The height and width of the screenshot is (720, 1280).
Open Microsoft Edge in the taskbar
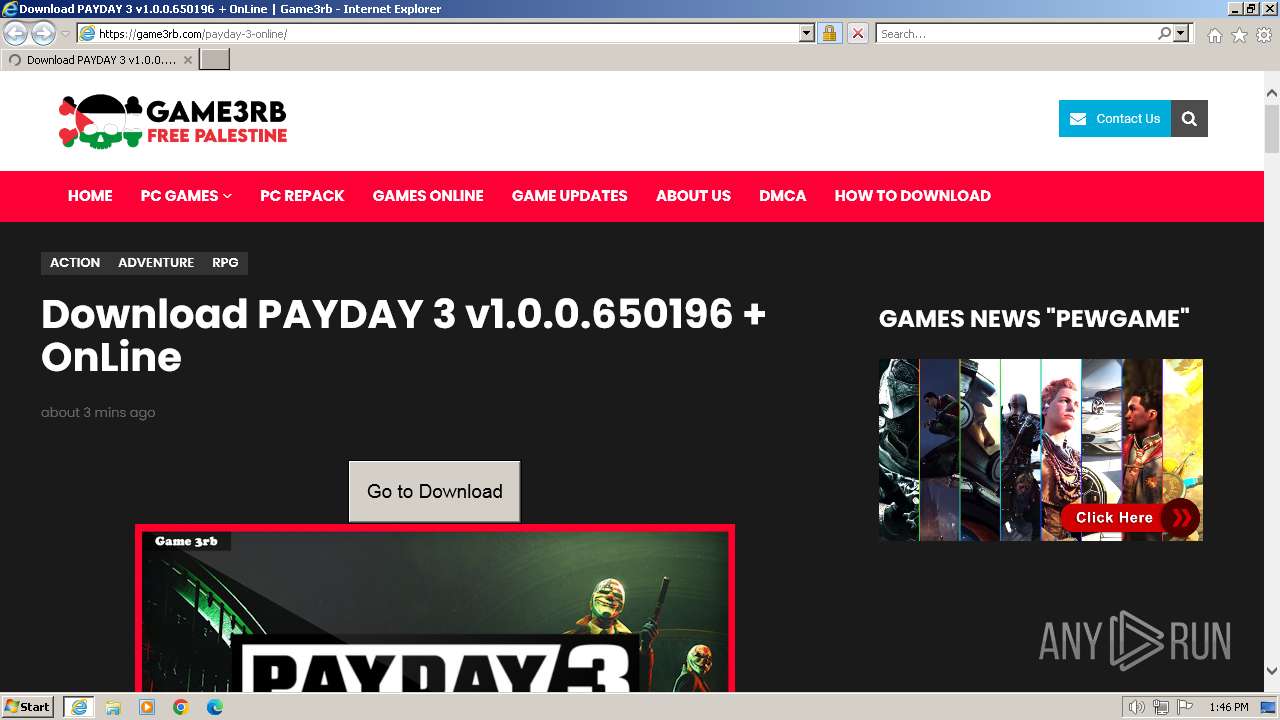tap(215, 707)
